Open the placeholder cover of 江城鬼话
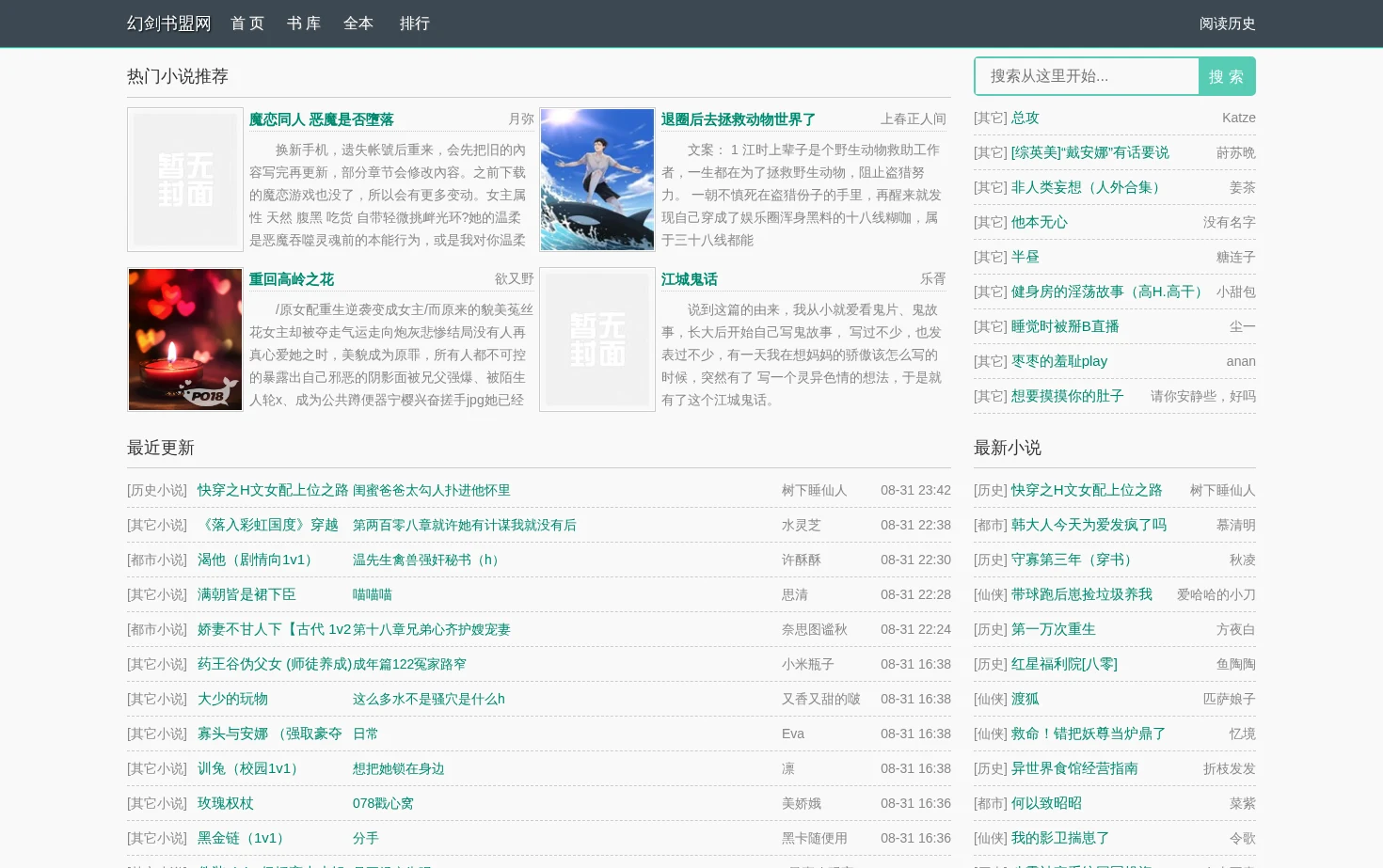 [x=597, y=339]
